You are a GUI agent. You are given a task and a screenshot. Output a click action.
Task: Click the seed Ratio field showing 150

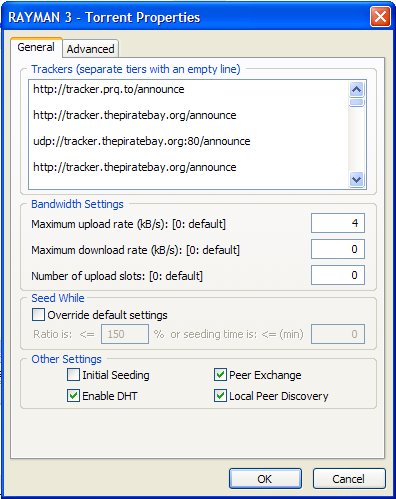pyautogui.click(x=125, y=334)
